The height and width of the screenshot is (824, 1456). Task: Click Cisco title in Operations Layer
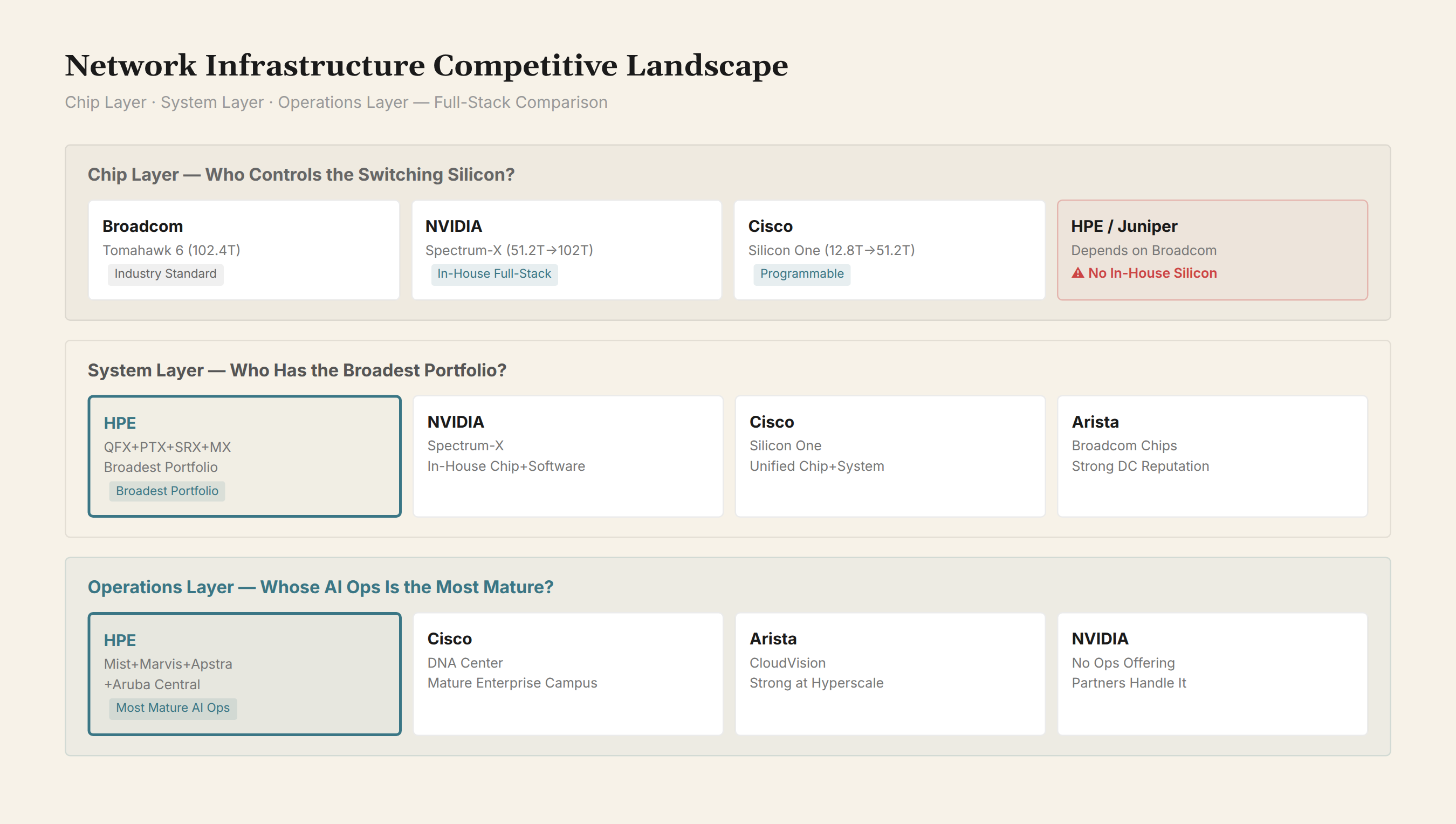[x=449, y=639]
